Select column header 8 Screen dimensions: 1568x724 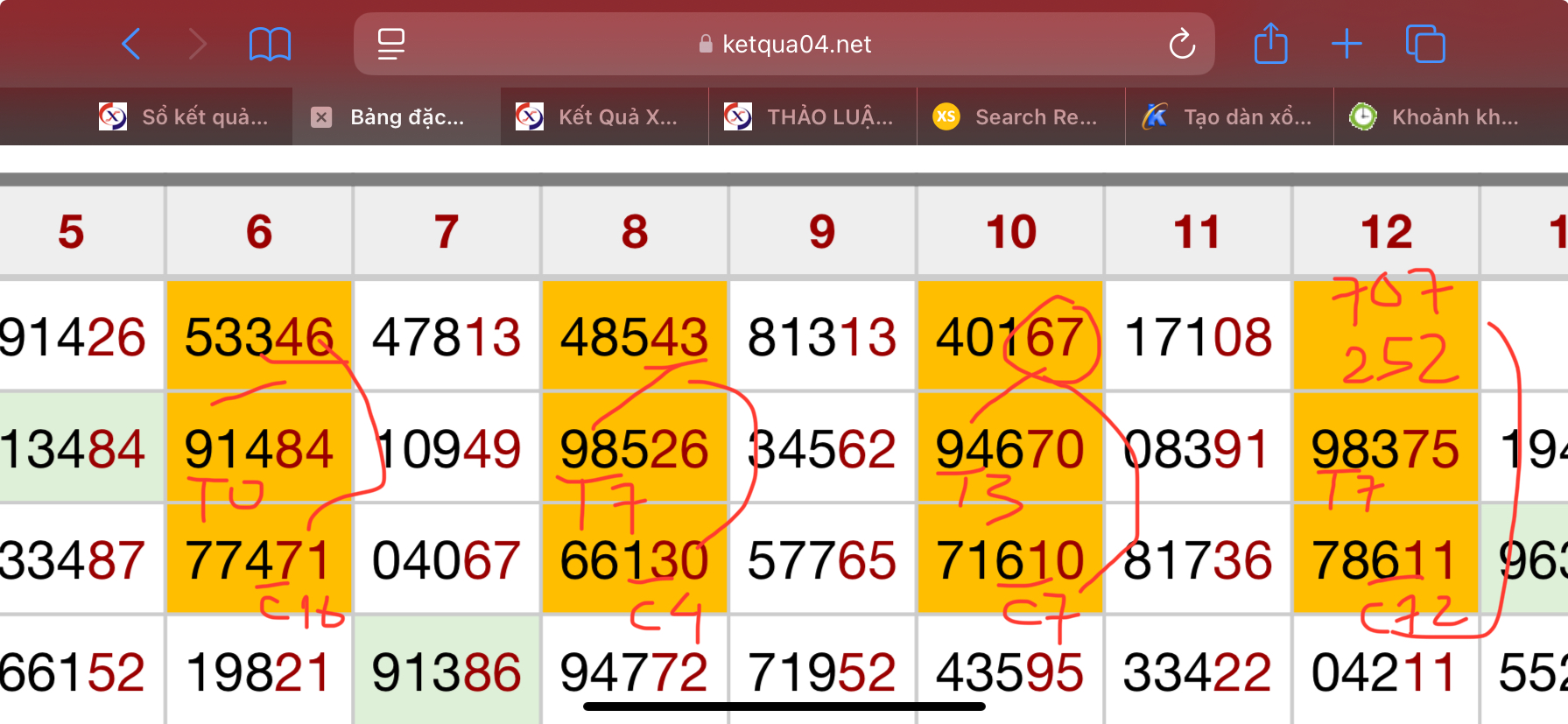[x=635, y=232]
